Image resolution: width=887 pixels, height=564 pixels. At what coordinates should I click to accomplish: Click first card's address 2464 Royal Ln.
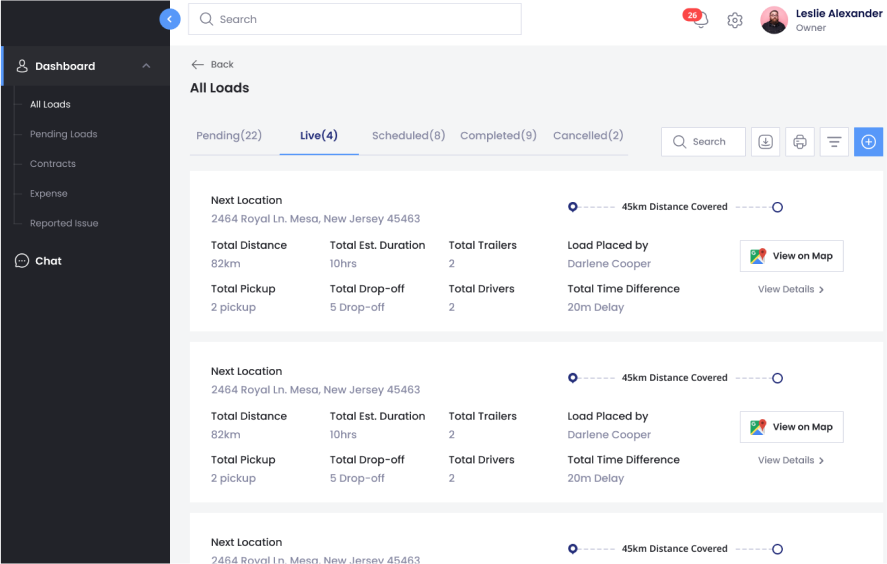tap(316, 218)
